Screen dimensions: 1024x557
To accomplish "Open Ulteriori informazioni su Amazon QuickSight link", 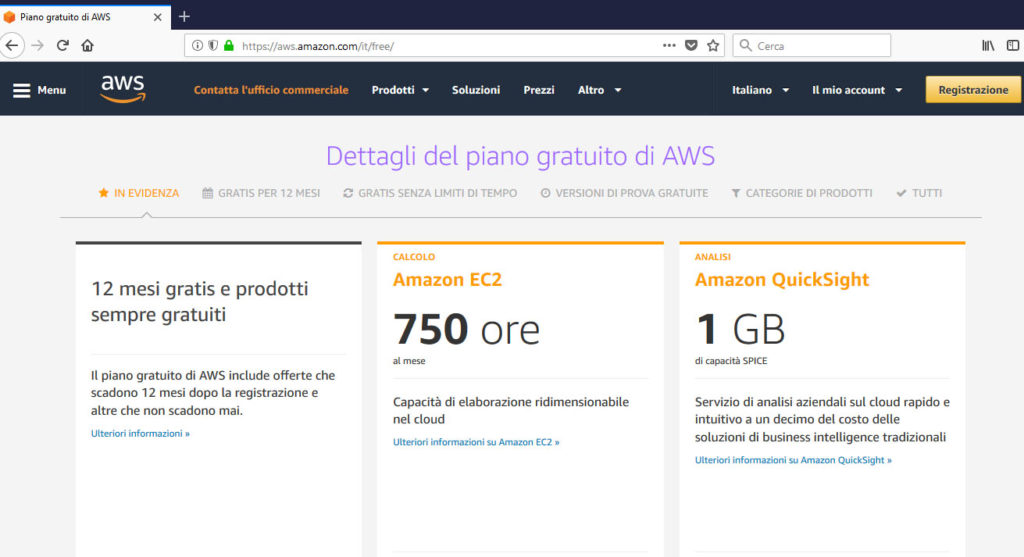I will [x=793, y=460].
